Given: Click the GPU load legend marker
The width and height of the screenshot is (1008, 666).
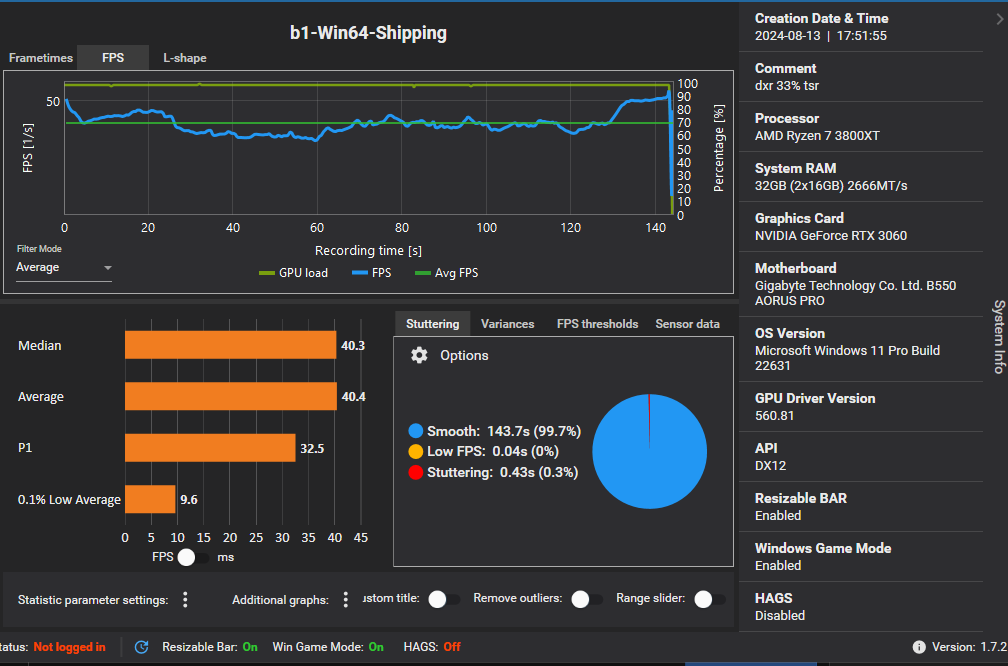Looking at the screenshot, I should tap(264, 272).
